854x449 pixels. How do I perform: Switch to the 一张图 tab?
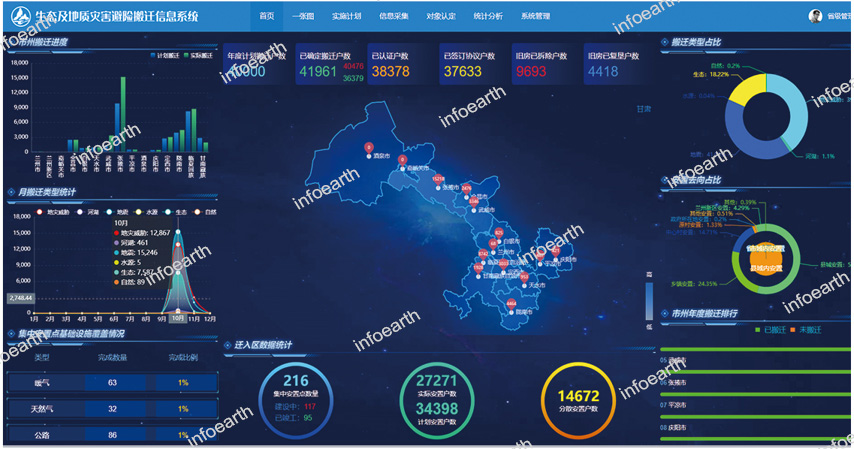[304, 16]
